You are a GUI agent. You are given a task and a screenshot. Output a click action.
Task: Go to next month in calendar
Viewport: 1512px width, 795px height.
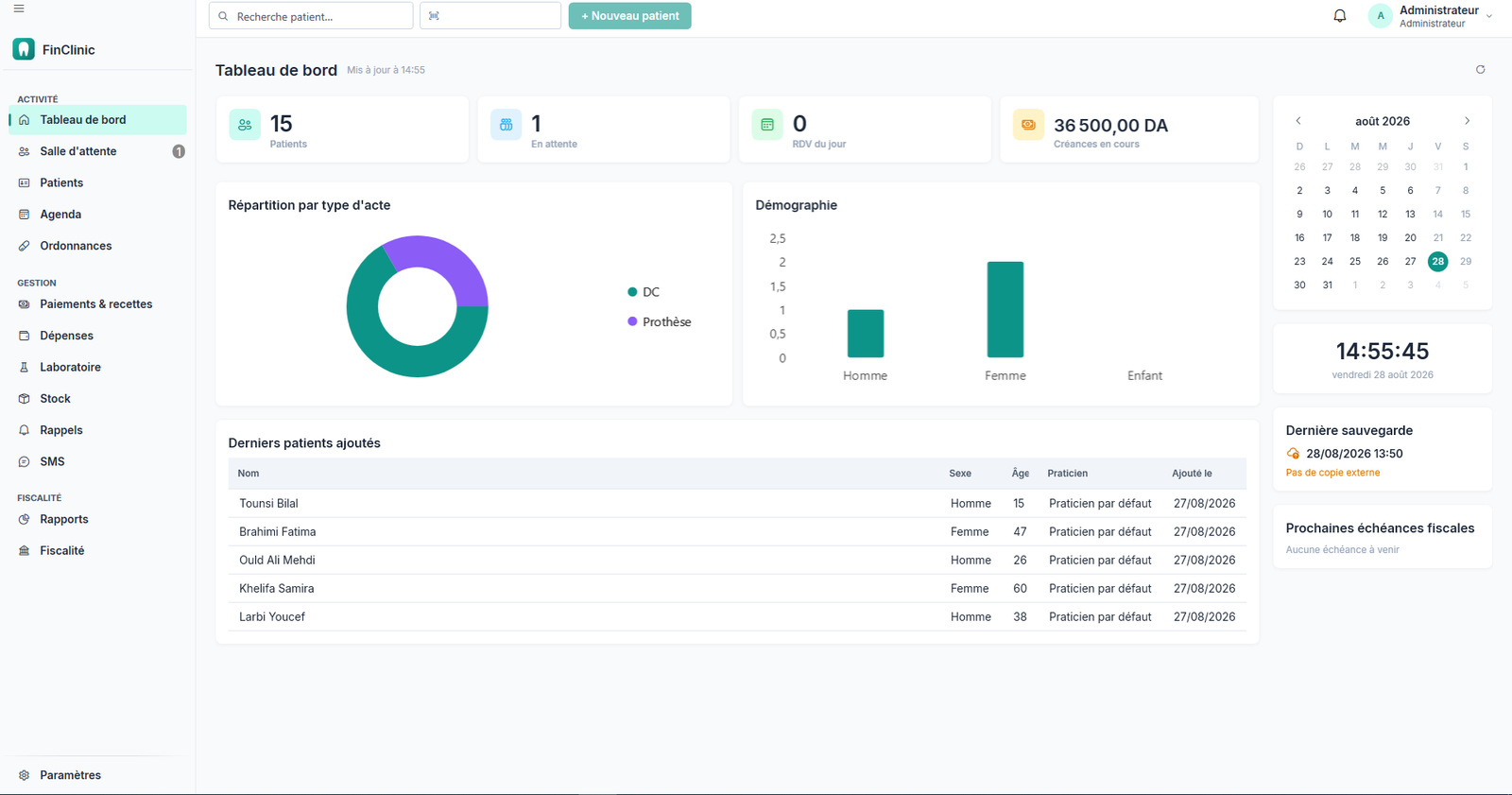tap(1467, 121)
